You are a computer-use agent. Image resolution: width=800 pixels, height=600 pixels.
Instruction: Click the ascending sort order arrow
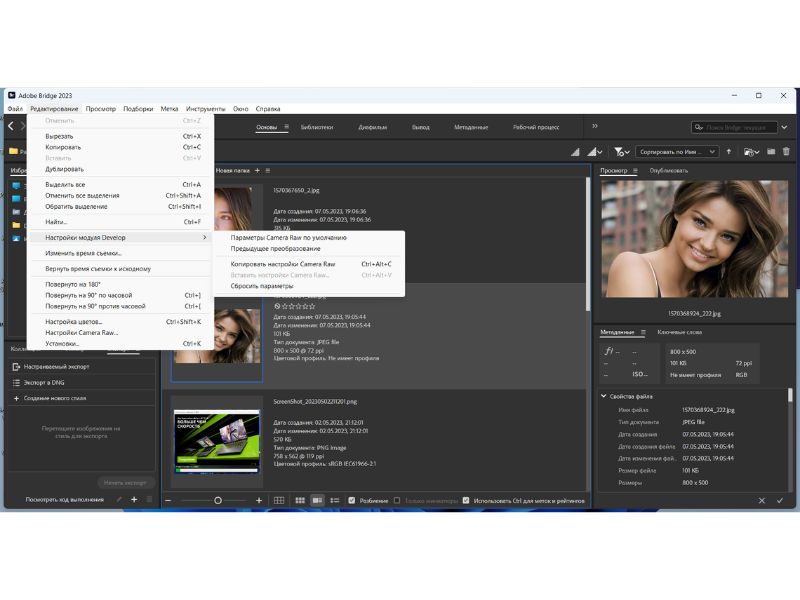[x=729, y=152]
